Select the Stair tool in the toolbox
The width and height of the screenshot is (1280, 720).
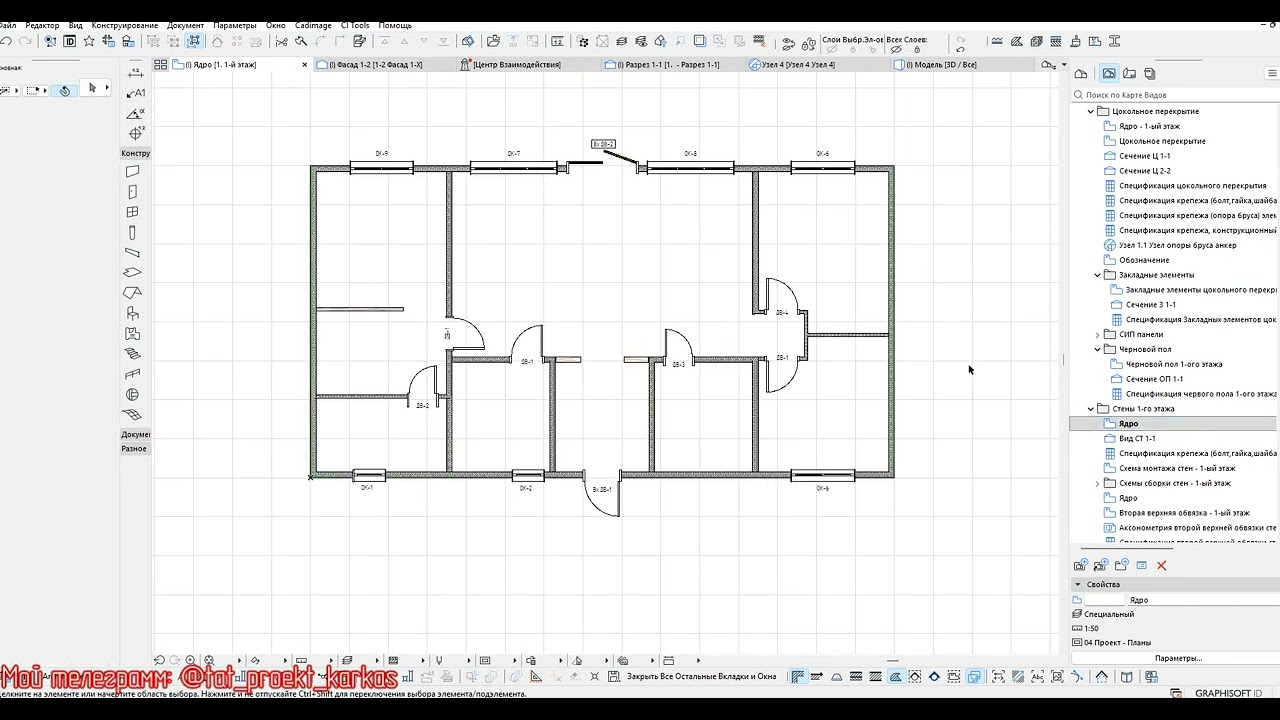pyautogui.click(x=133, y=353)
